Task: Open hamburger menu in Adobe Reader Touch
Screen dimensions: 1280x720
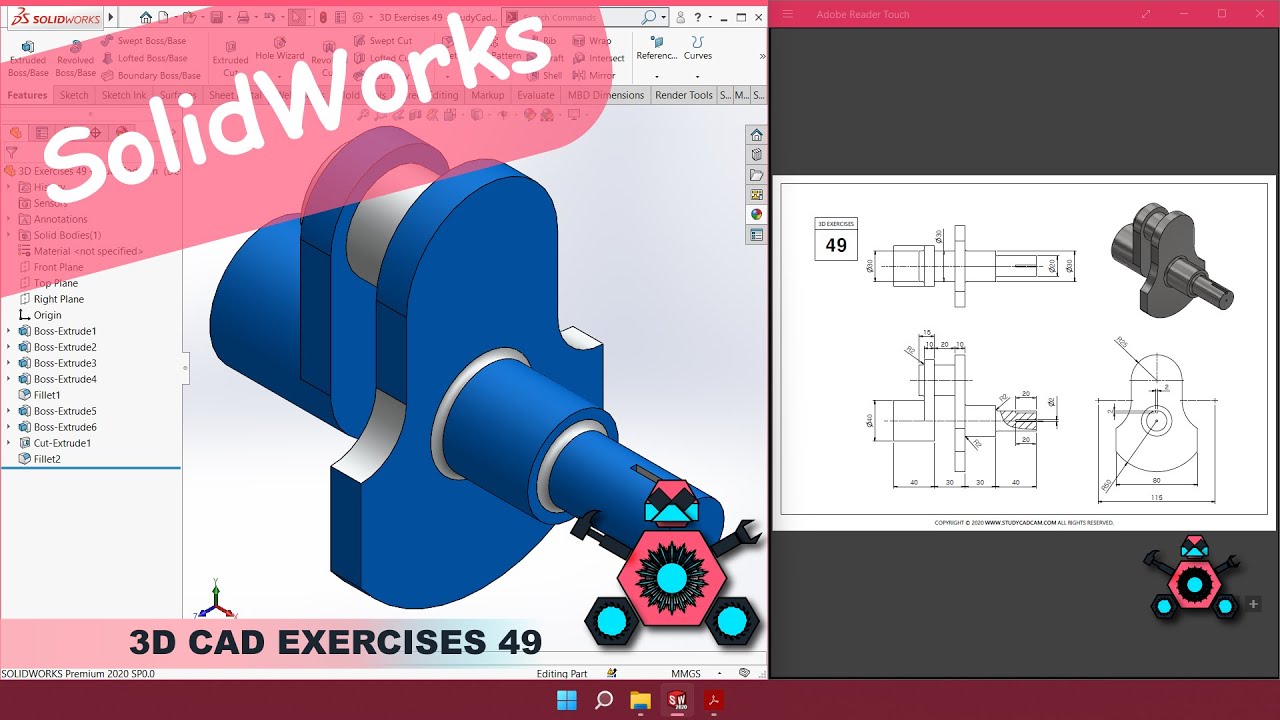Action: tap(788, 14)
